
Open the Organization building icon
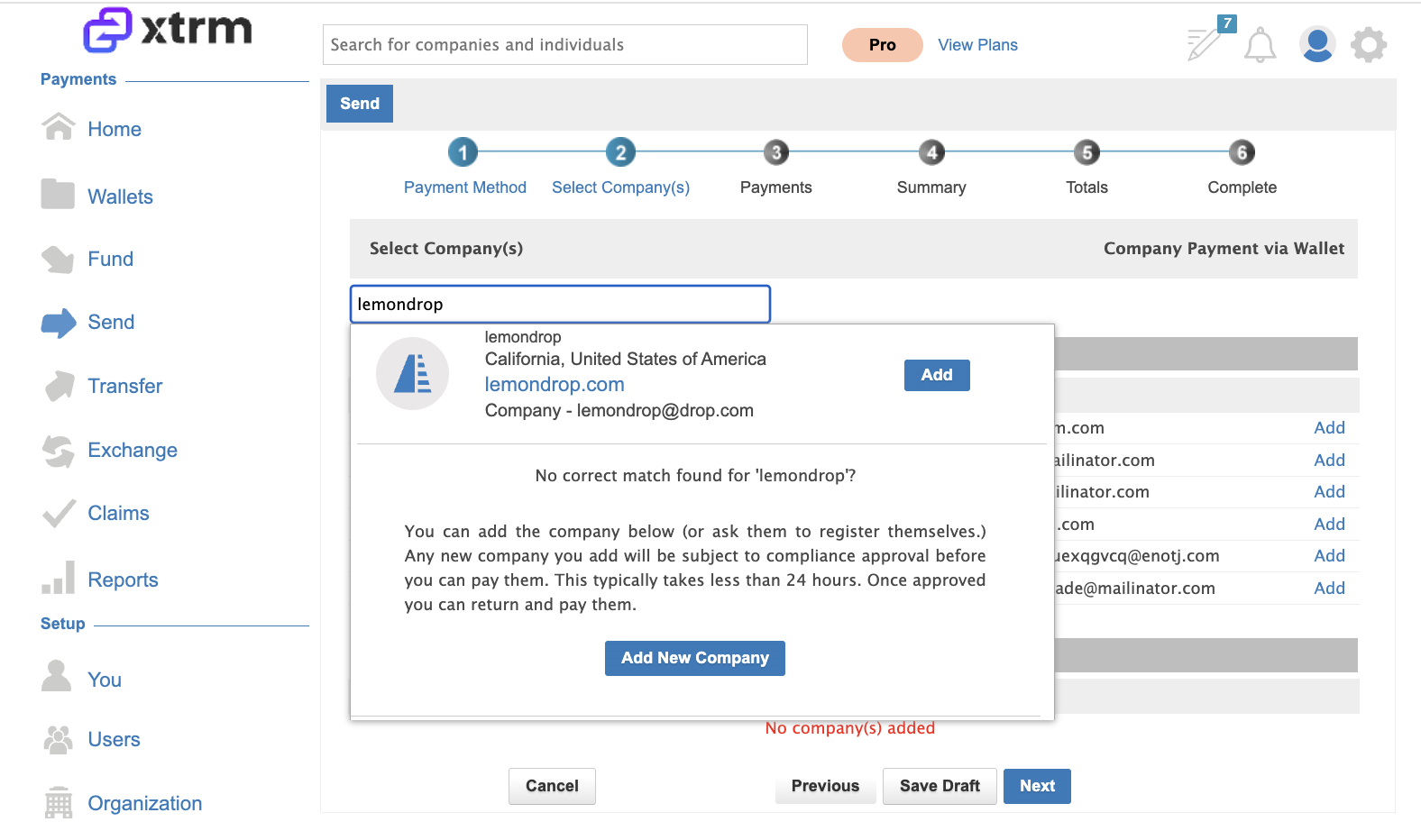(59, 801)
